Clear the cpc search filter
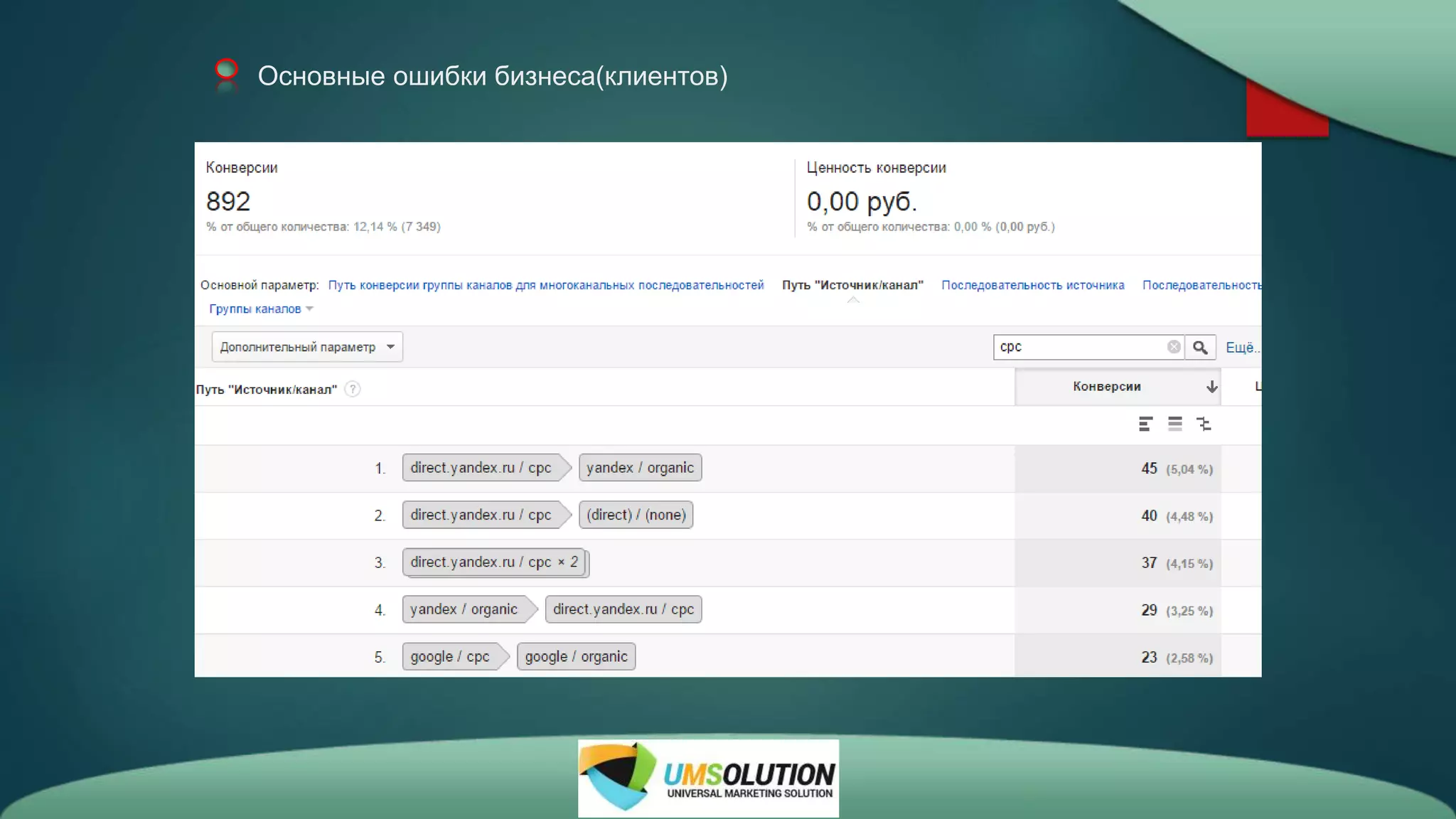Viewport: 1456px width, 819px height. point(1174,347)
